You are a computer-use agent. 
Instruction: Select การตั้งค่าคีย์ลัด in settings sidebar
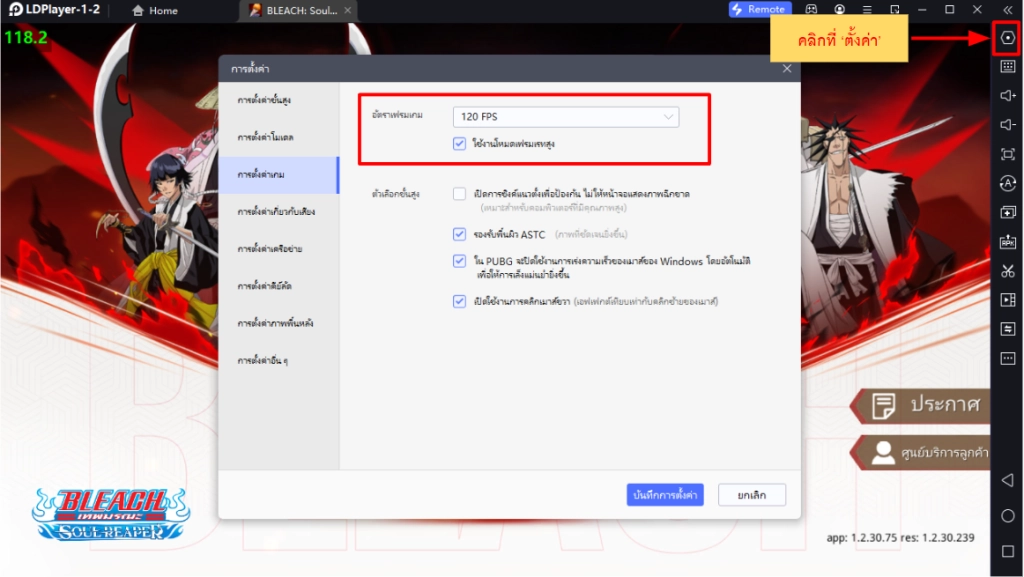click(279, 286)
